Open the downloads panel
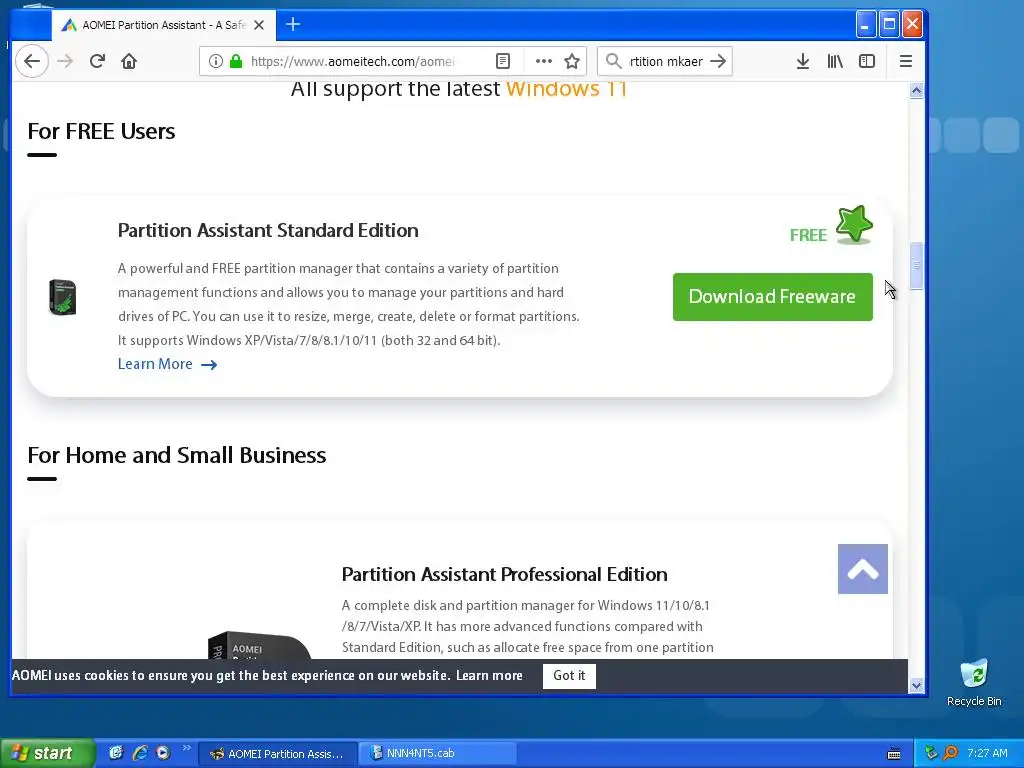The height and width of the screenshot is (768, 1024). (x=803, y=61)
